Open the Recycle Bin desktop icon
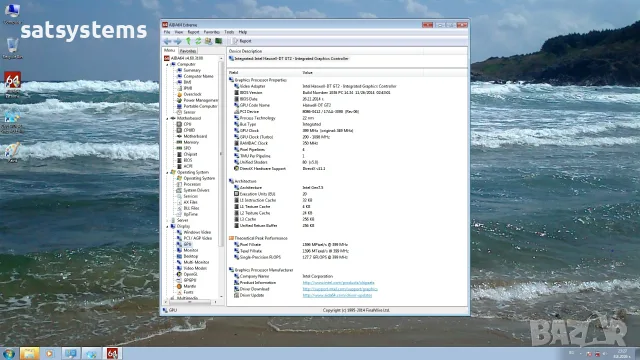640x360 pixels. pyautogui.click(x=12, y=49)
